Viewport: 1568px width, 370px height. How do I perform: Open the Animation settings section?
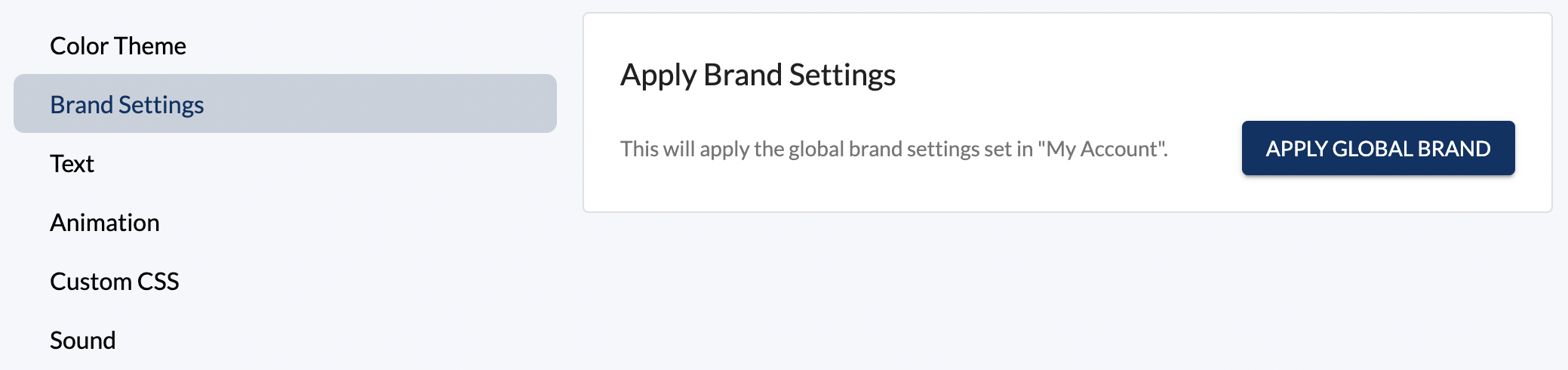coord(105,223)
